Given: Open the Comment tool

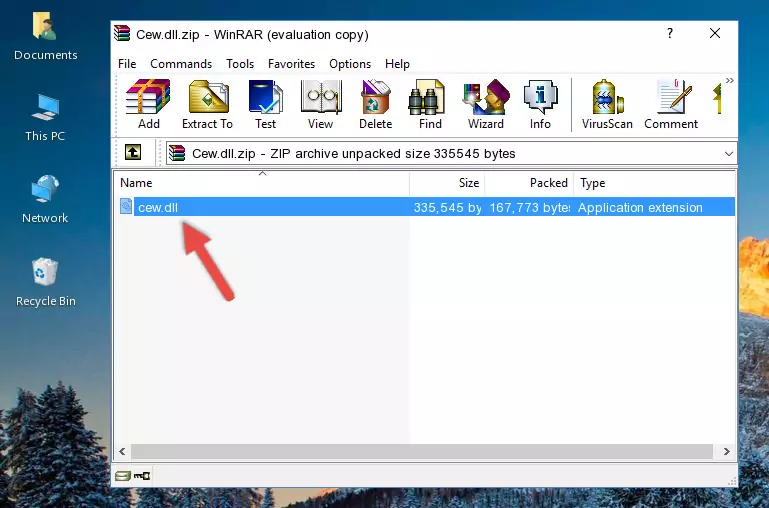Looking at the screenshot, I should pyautogui.click(x=671, y=104).
